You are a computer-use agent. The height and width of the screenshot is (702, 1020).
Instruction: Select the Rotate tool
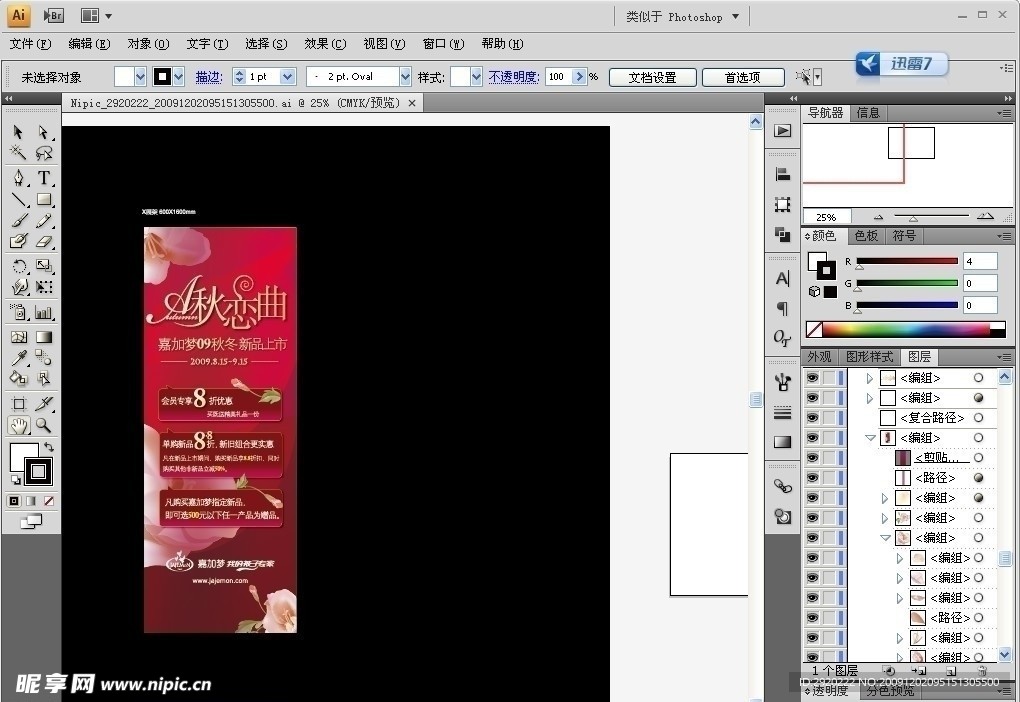coord(19,266)
